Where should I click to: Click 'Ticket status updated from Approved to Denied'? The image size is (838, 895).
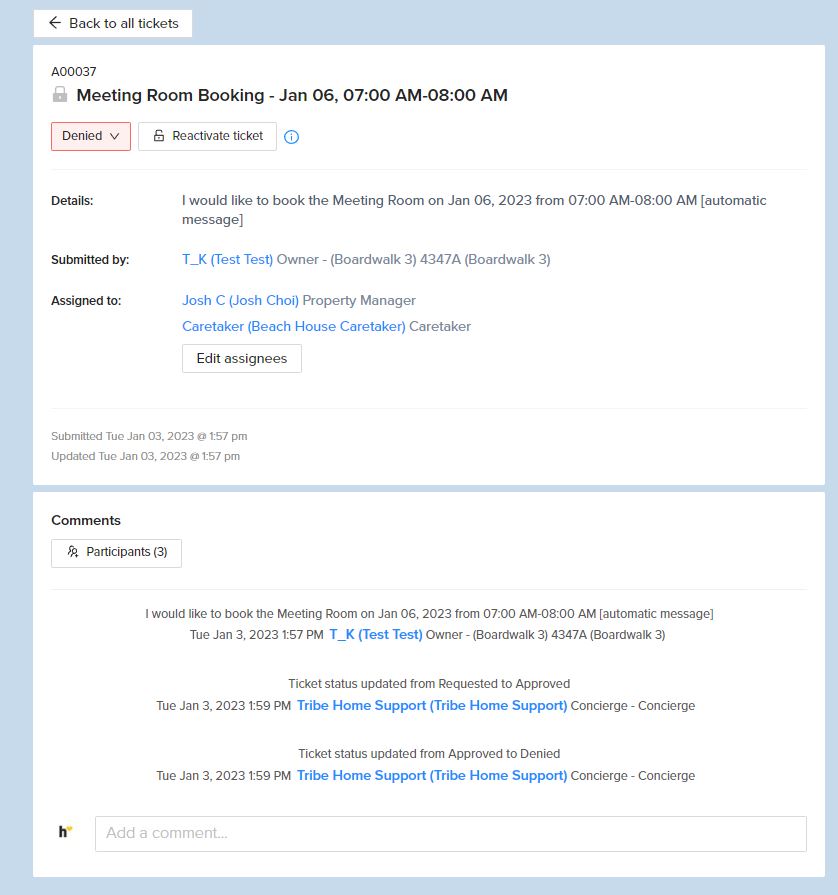pyautogui.click(x=429, y=754)
